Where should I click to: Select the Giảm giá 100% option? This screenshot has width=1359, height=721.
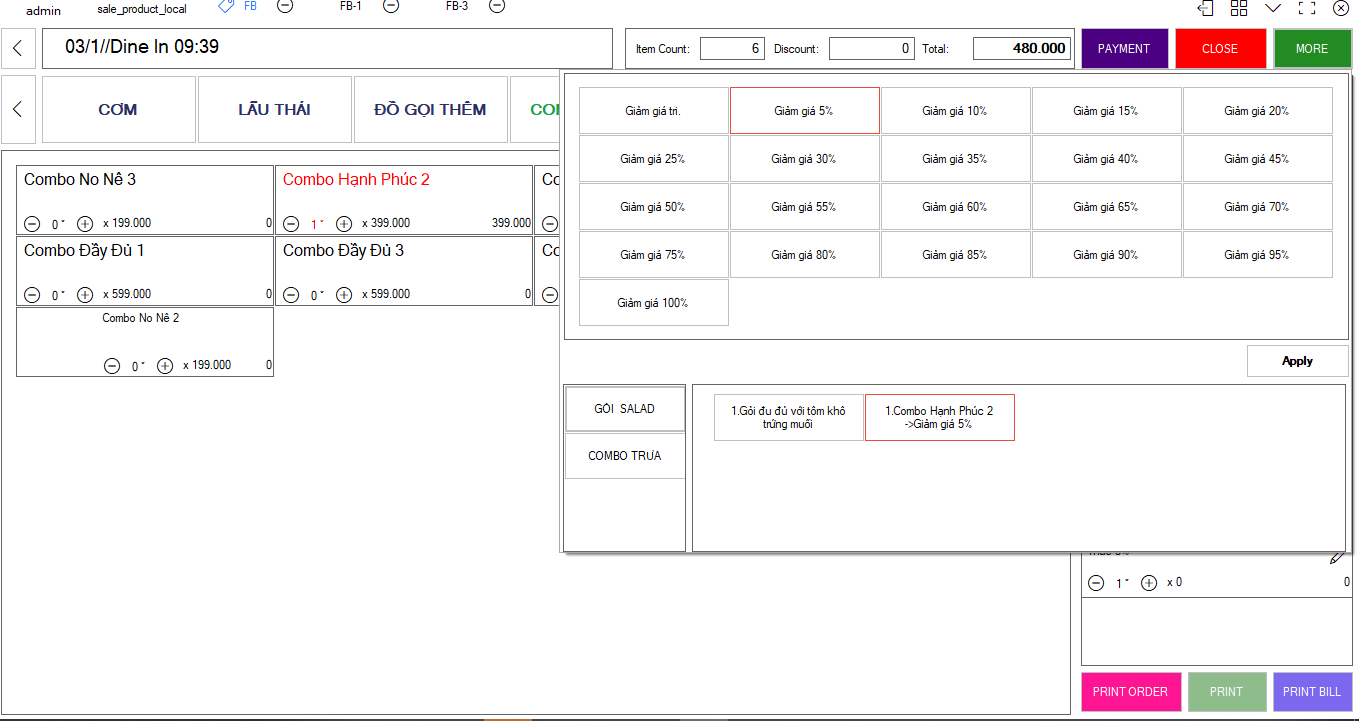[653, 303]
